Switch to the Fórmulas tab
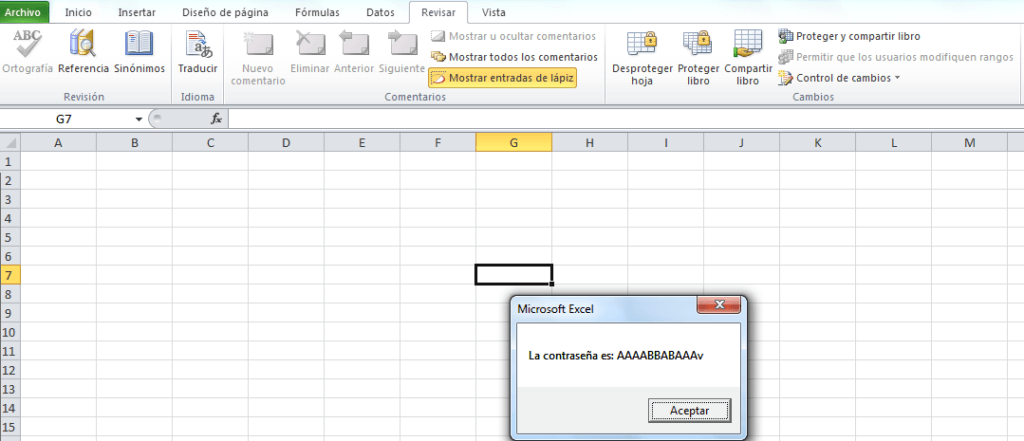Viewport: 1024px width, 441px height. [x=316, y=12]
